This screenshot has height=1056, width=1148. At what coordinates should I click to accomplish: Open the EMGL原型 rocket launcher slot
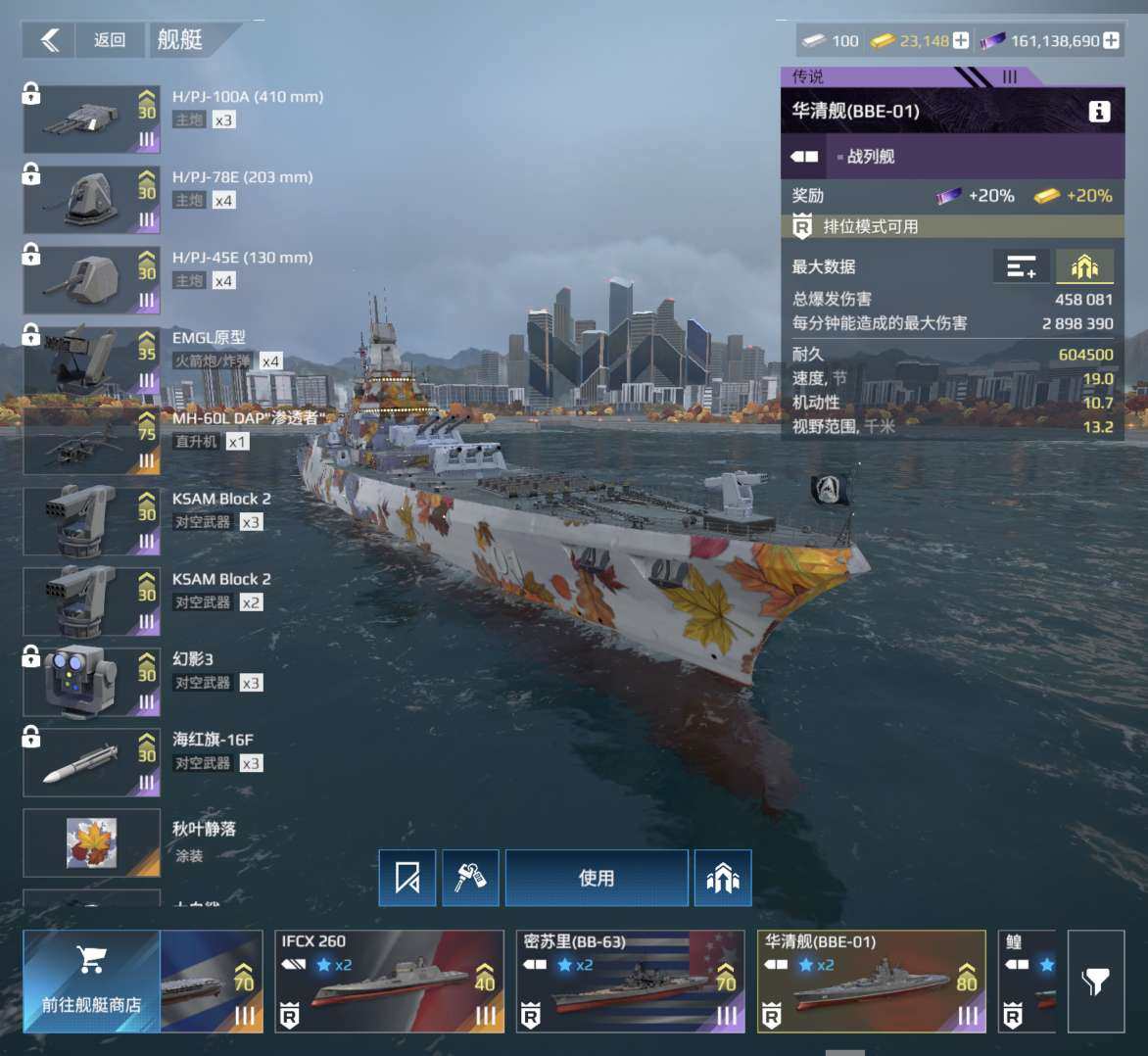91,361
